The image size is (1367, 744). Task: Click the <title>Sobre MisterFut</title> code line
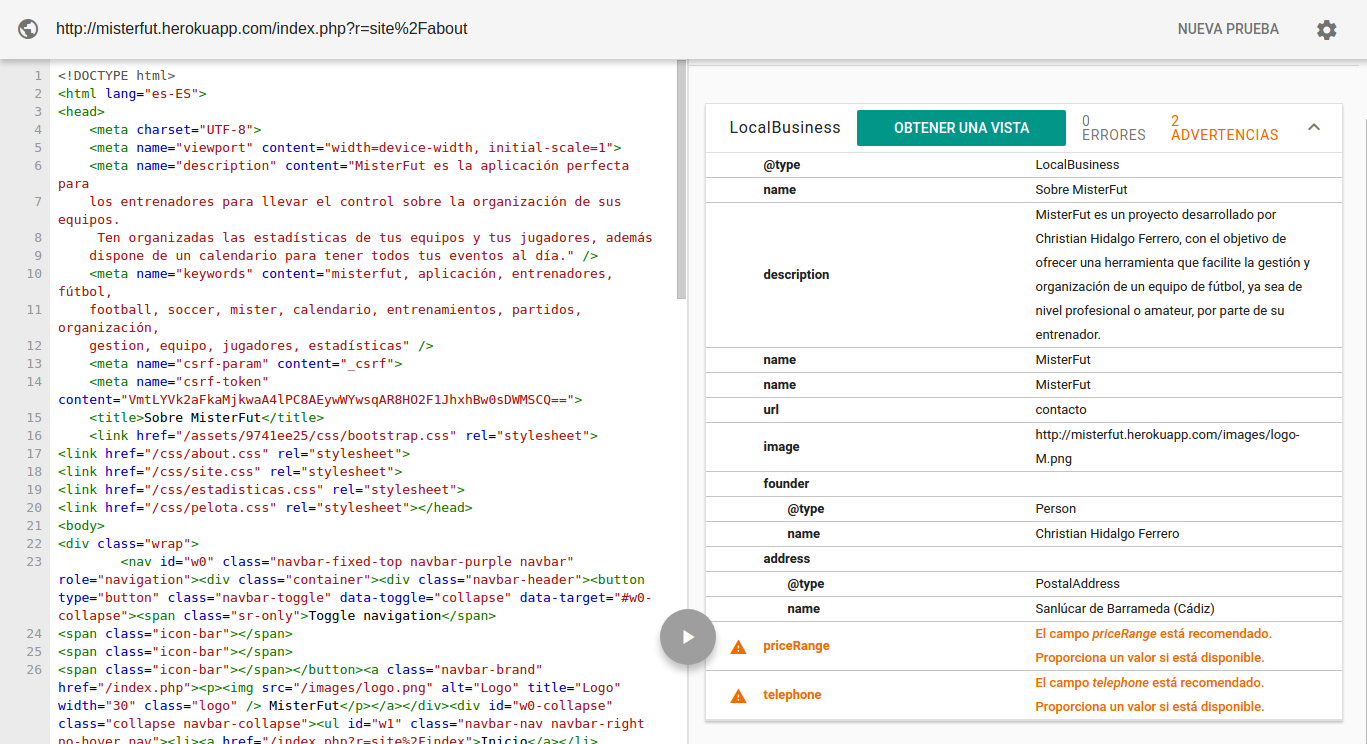click(206, 418)
